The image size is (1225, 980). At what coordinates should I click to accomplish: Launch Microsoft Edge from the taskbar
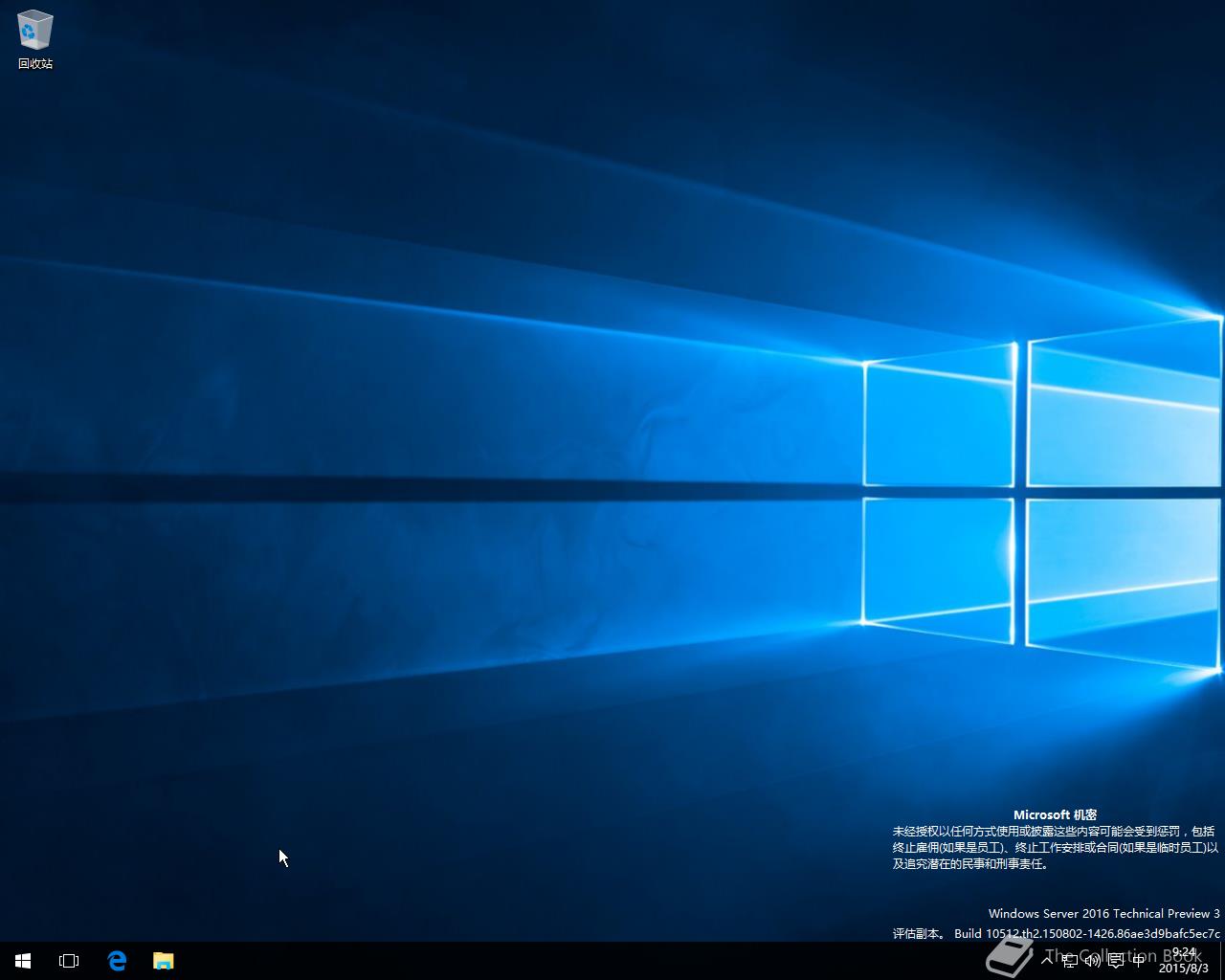click(117, 961)
